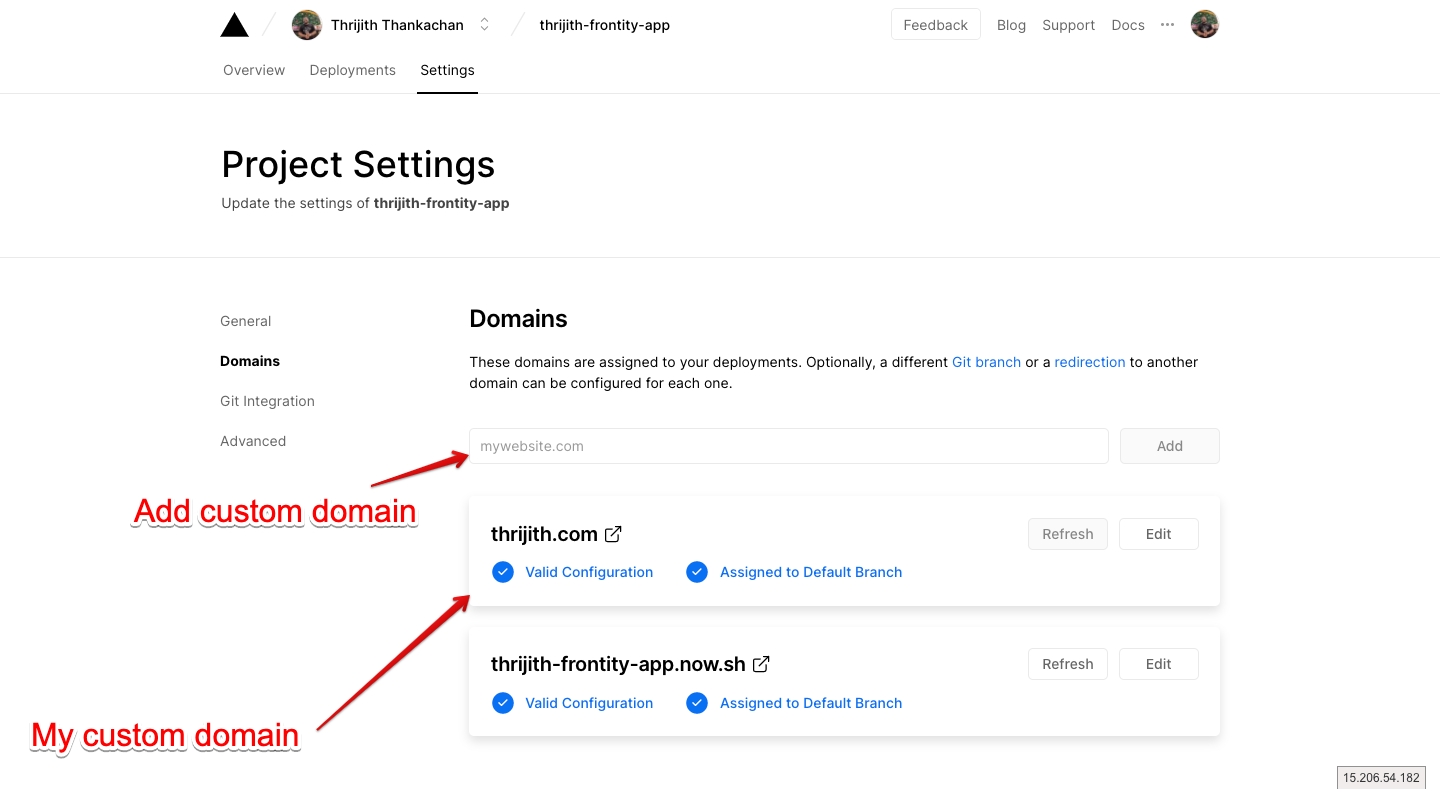
Task: Click Assigned to Default Branch text under thrijith.com
Action: click(x=811, y=572)
